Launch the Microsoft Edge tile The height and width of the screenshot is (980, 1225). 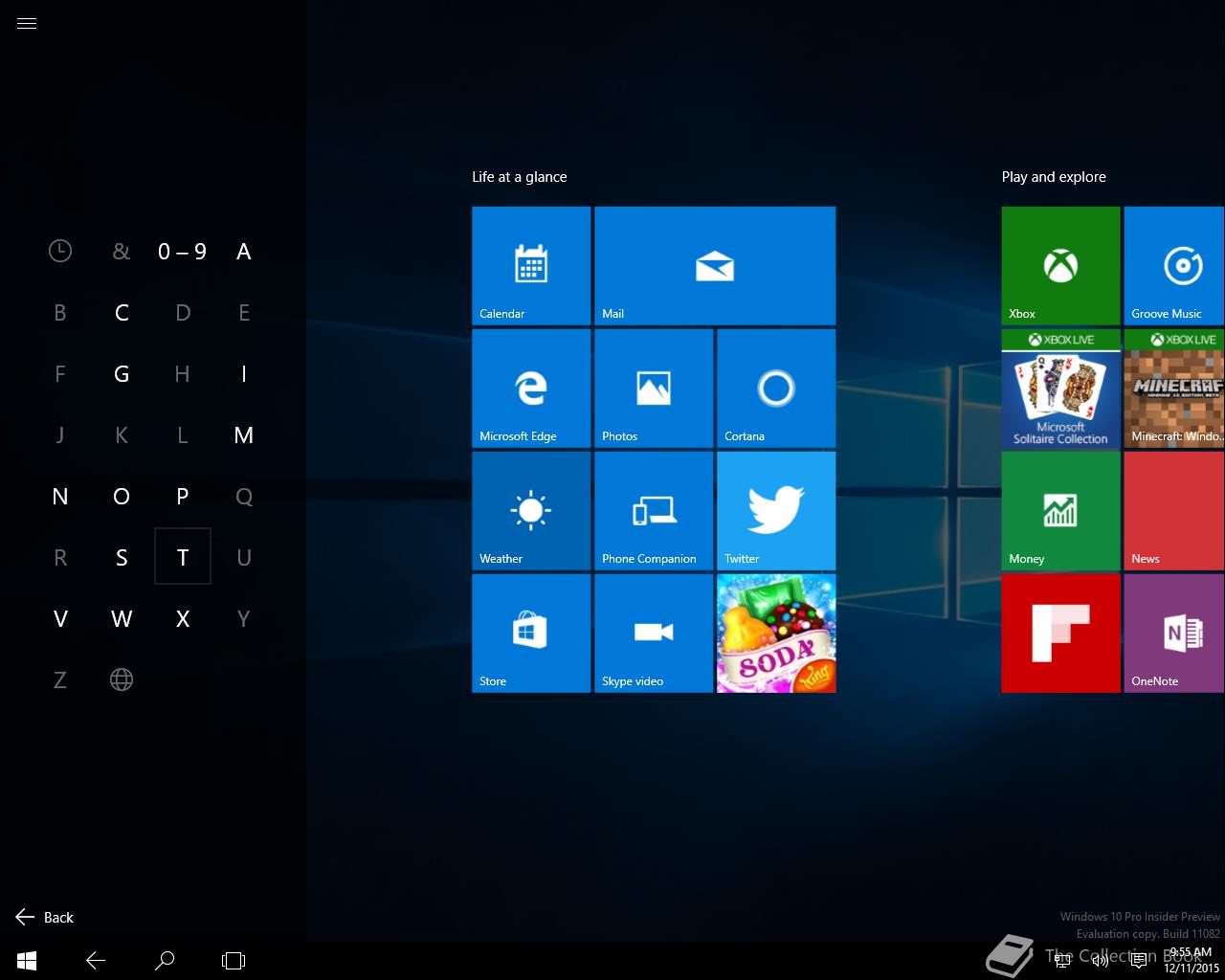click(531, 389)
